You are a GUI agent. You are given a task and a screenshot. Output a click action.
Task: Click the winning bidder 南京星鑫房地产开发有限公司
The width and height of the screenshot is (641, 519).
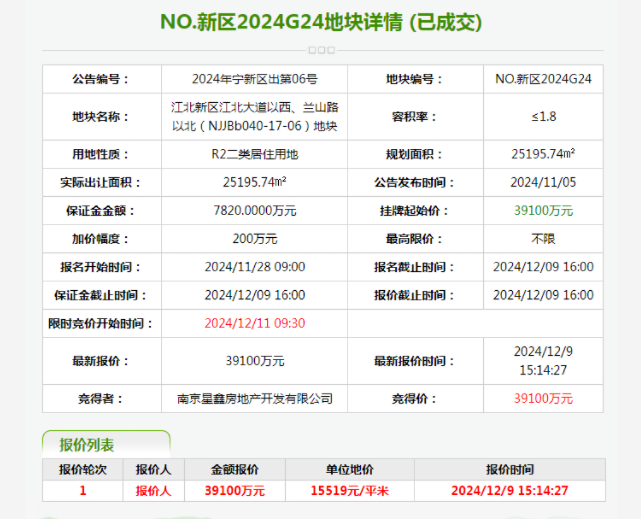[254, 398]
